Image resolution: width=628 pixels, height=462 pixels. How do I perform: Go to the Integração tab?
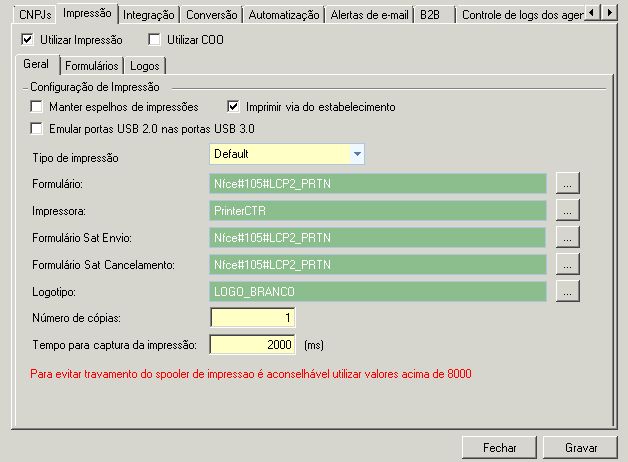149,15
